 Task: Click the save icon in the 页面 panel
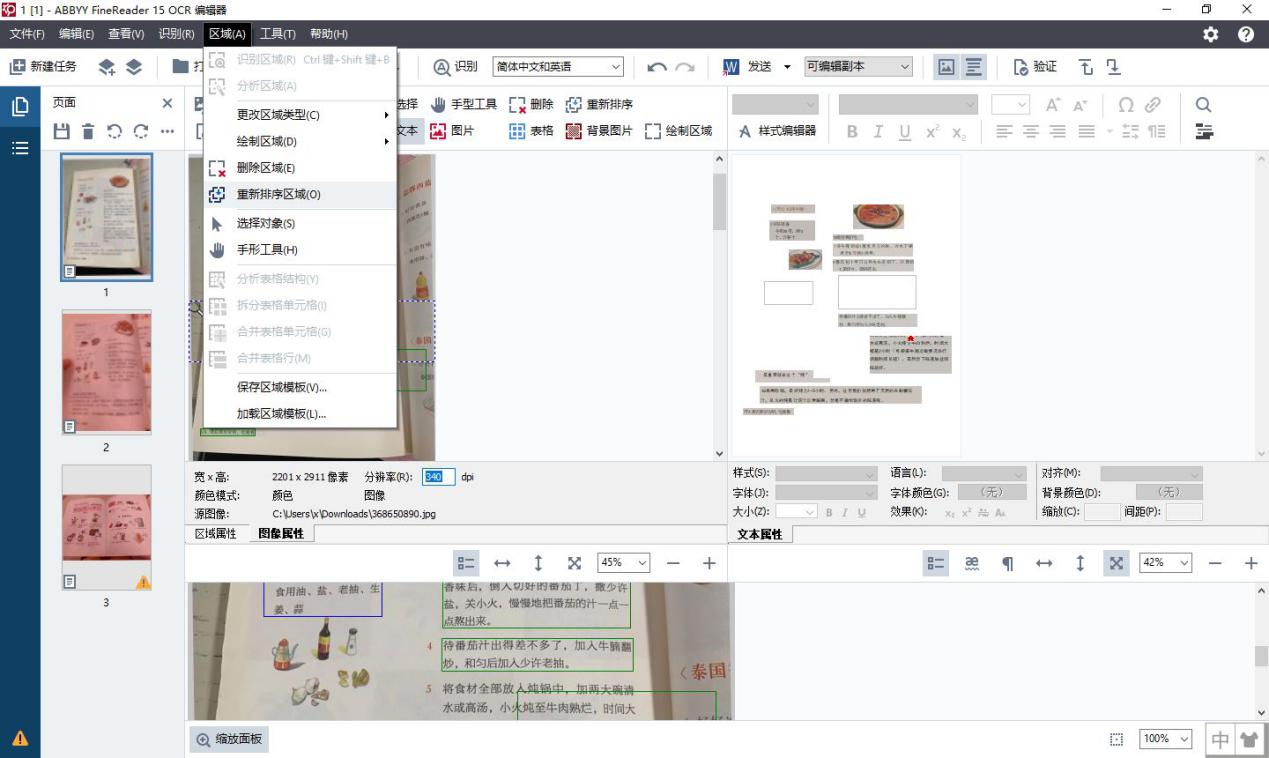pyautogui.click(x=62, y=131)
